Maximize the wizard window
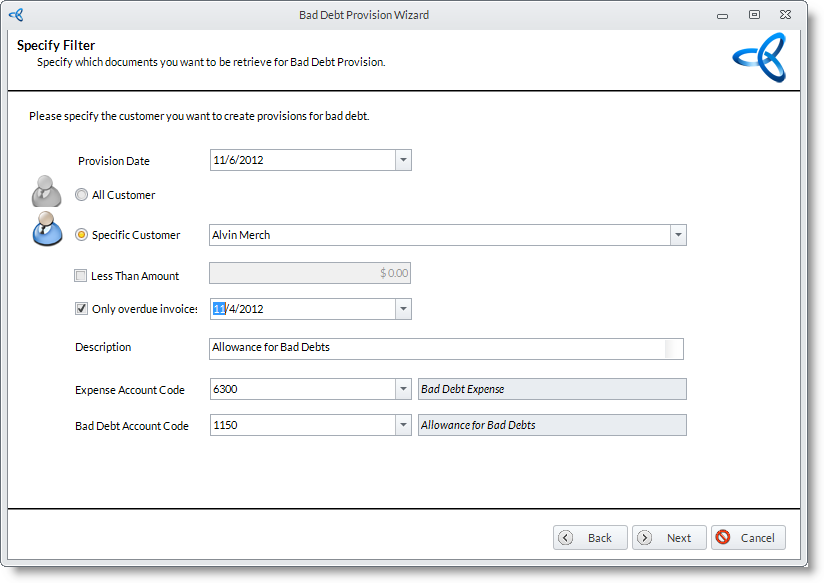The image size is (824, 583). [x=754, y=15]
